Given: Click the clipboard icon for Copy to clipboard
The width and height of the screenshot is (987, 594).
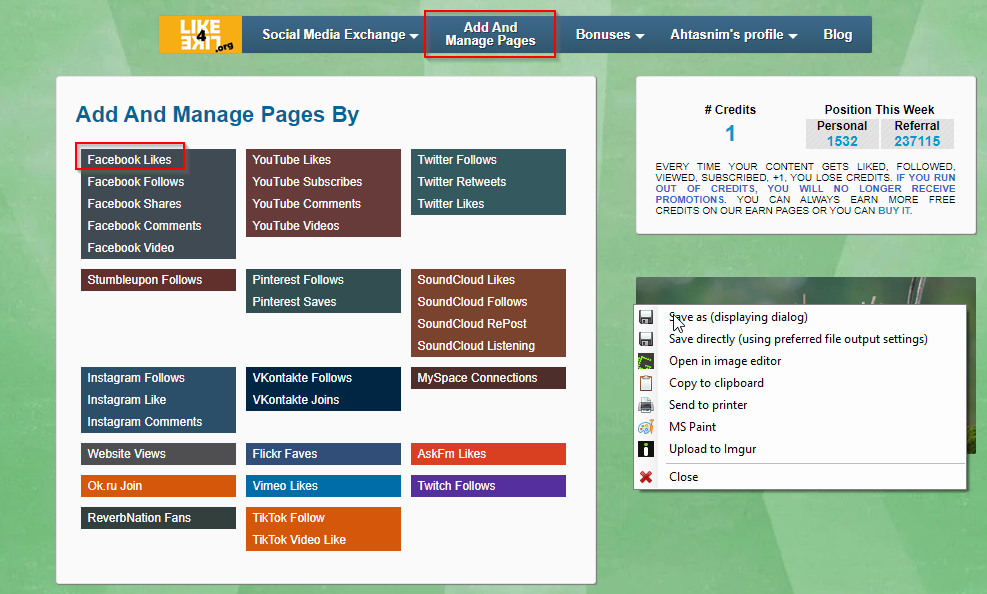Looking at the screenshot, I should click(646, 383).
